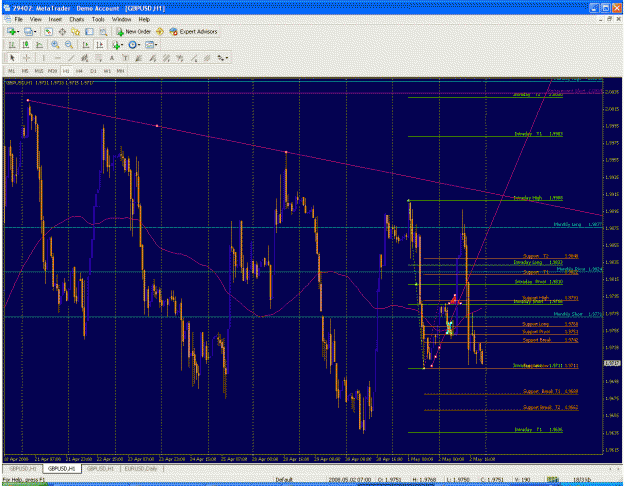Switch timeframe to H4

coord(79,71)
